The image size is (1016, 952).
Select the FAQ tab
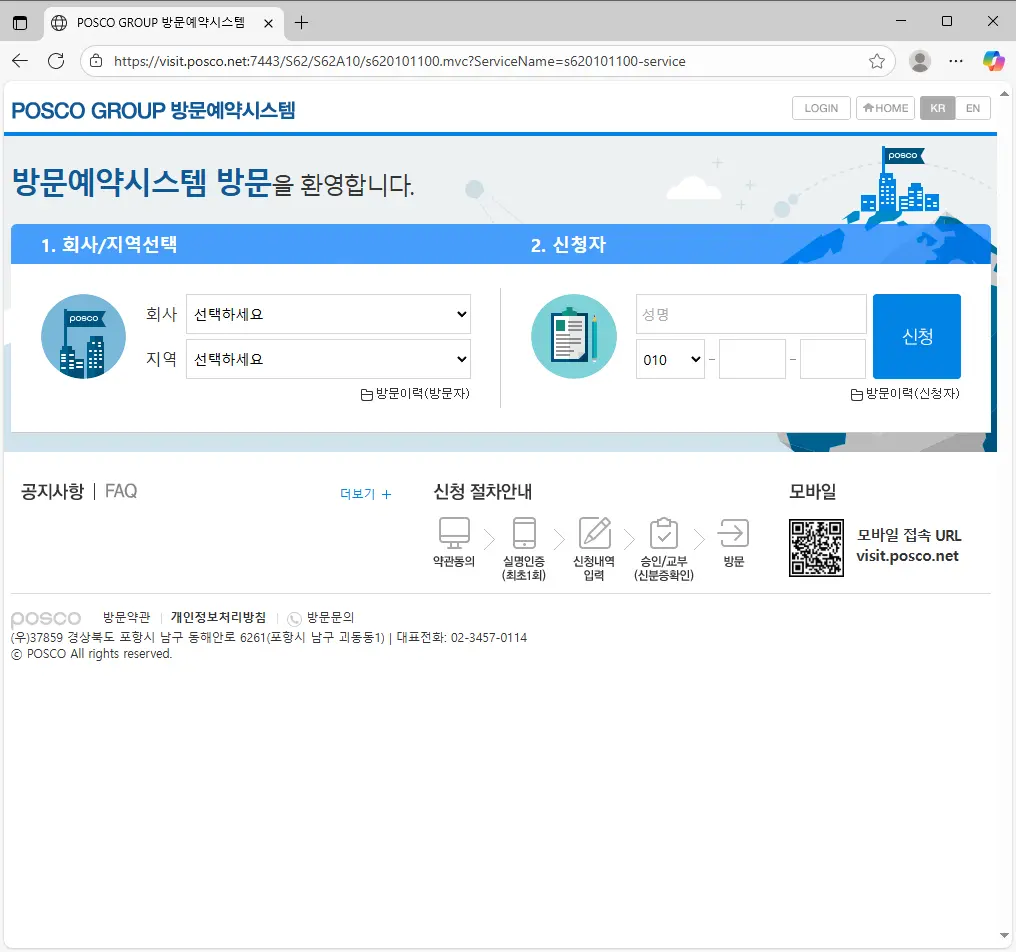click(121, 491)
